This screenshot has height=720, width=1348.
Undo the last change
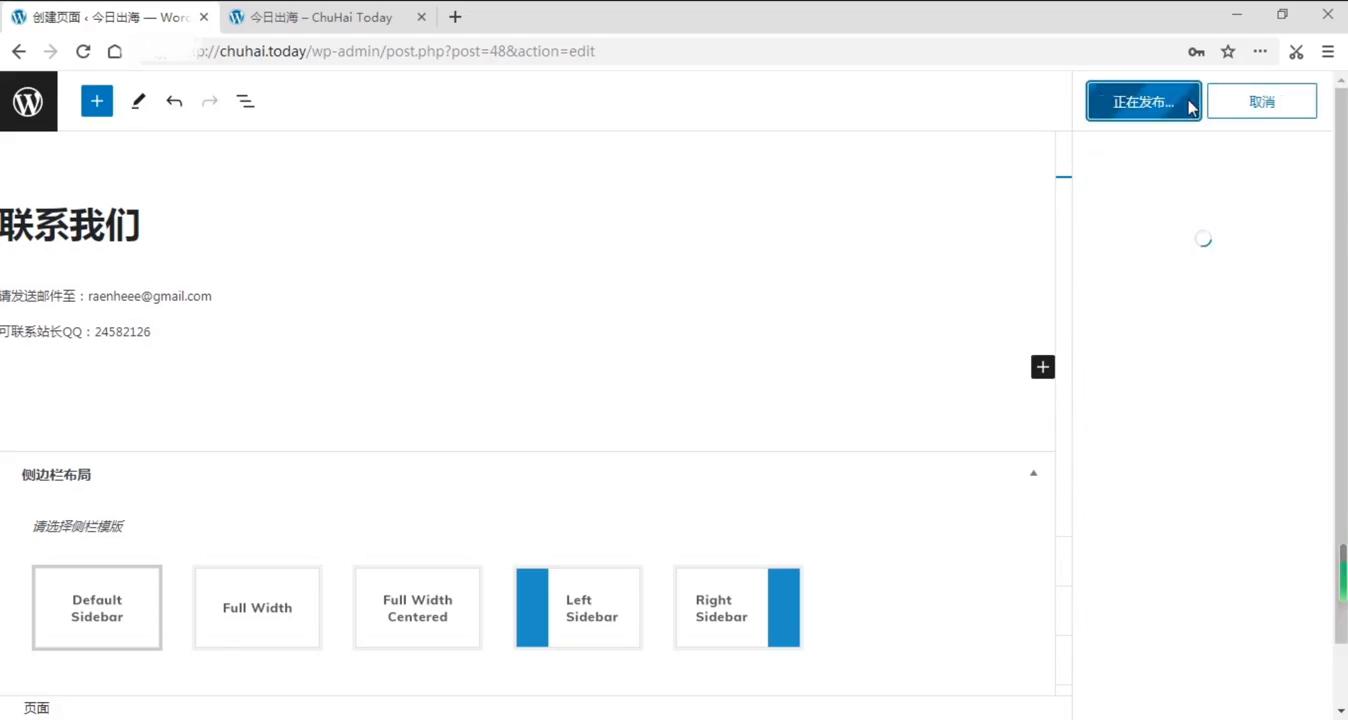point(174,101)
